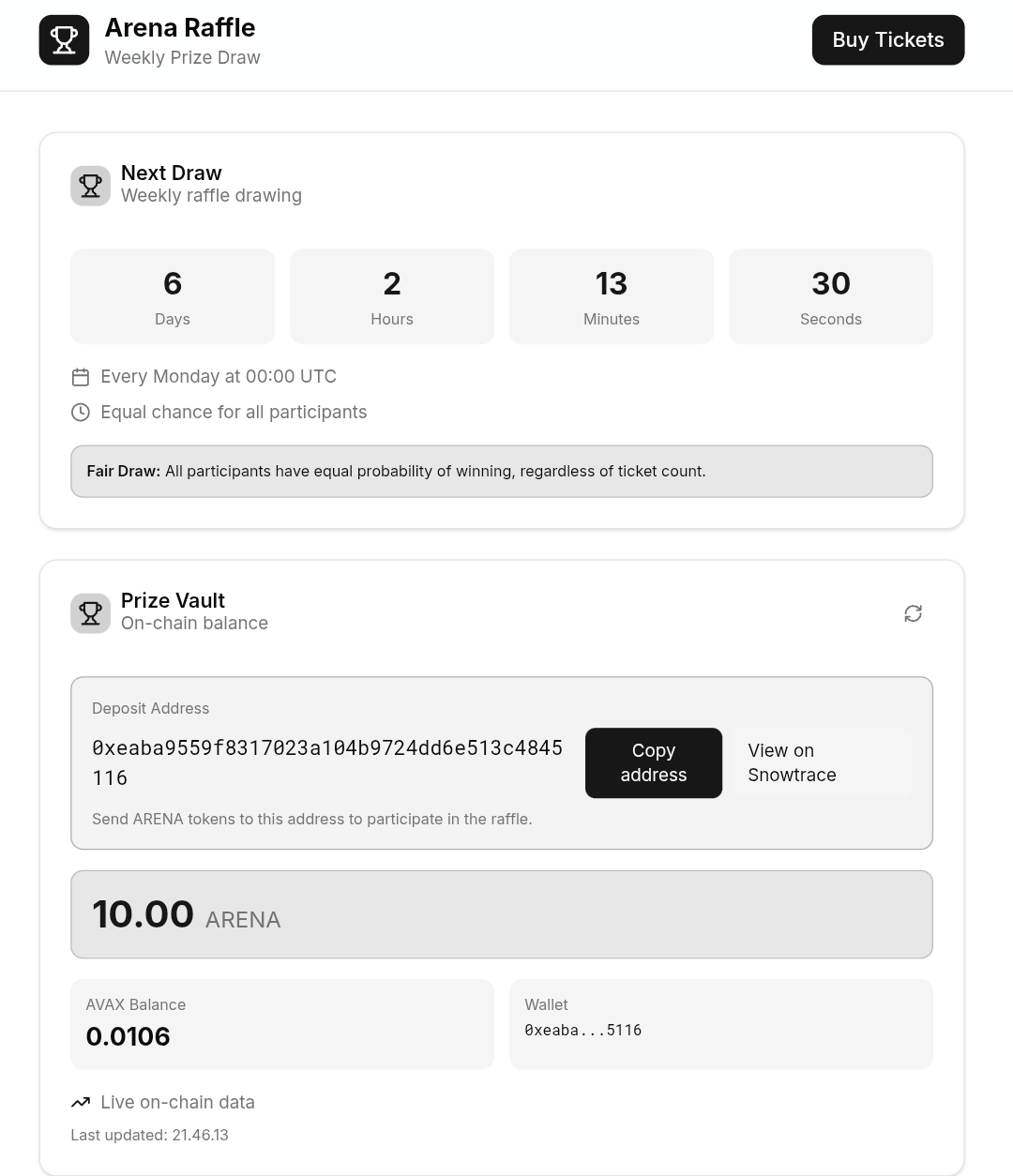The width and height of the screenshot is (1013, 1176).
Task: Click the trending arrow Live data icon
Action: (81, 1103)
